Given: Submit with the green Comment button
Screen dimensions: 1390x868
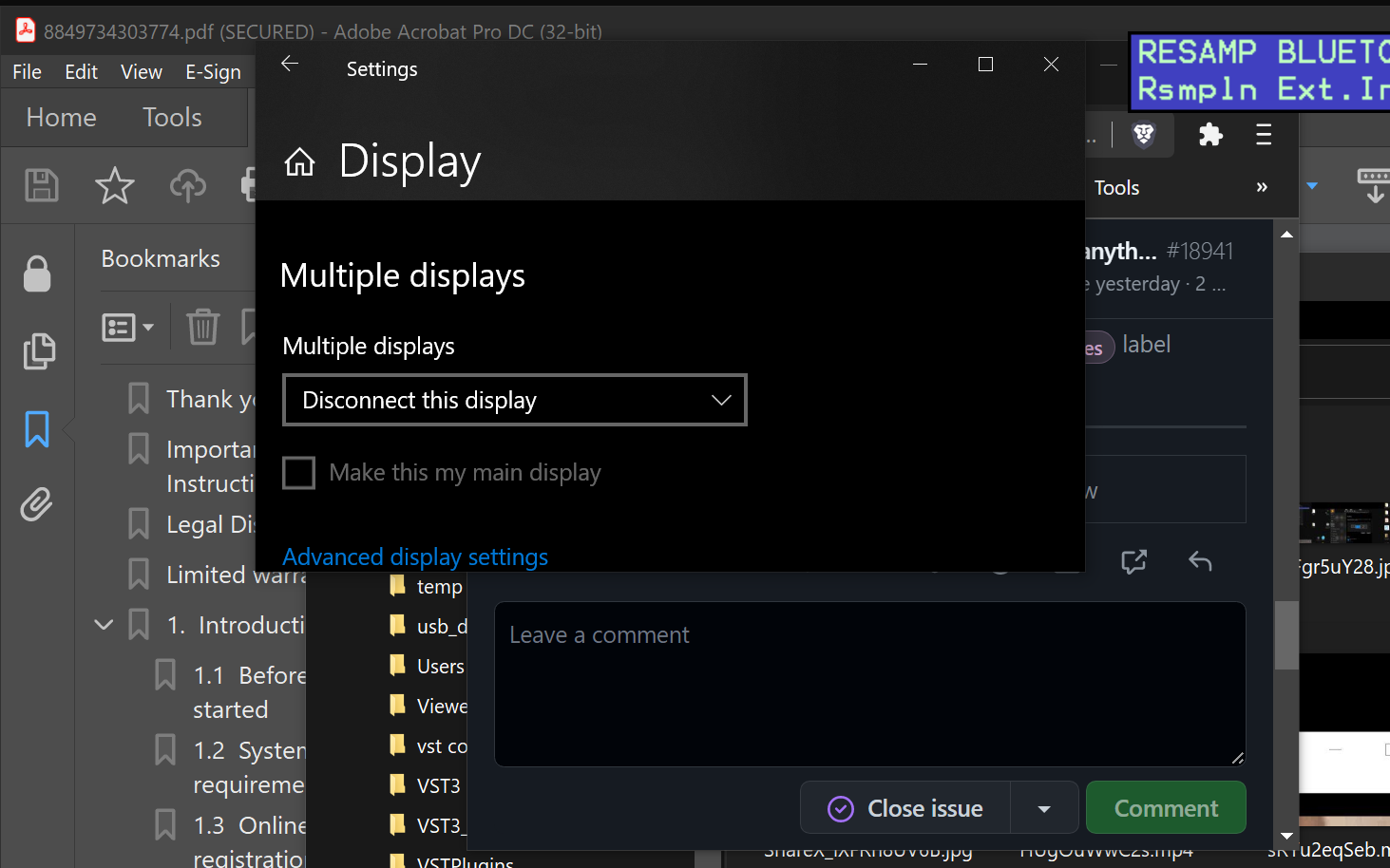Looking at the screenshot, I should click(x=1165, y=807).
